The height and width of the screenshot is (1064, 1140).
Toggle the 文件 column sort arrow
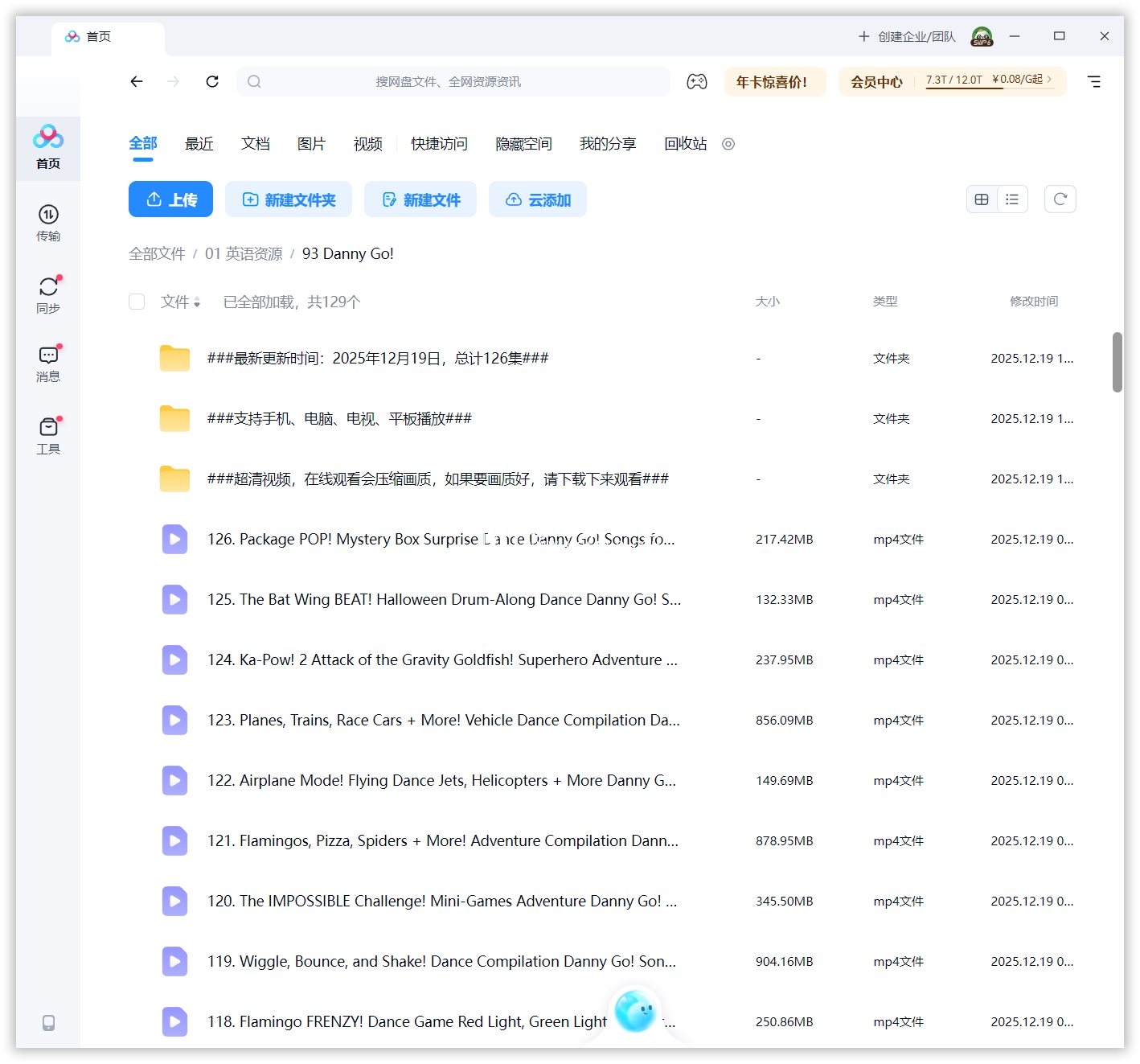[x=197, y=302]
